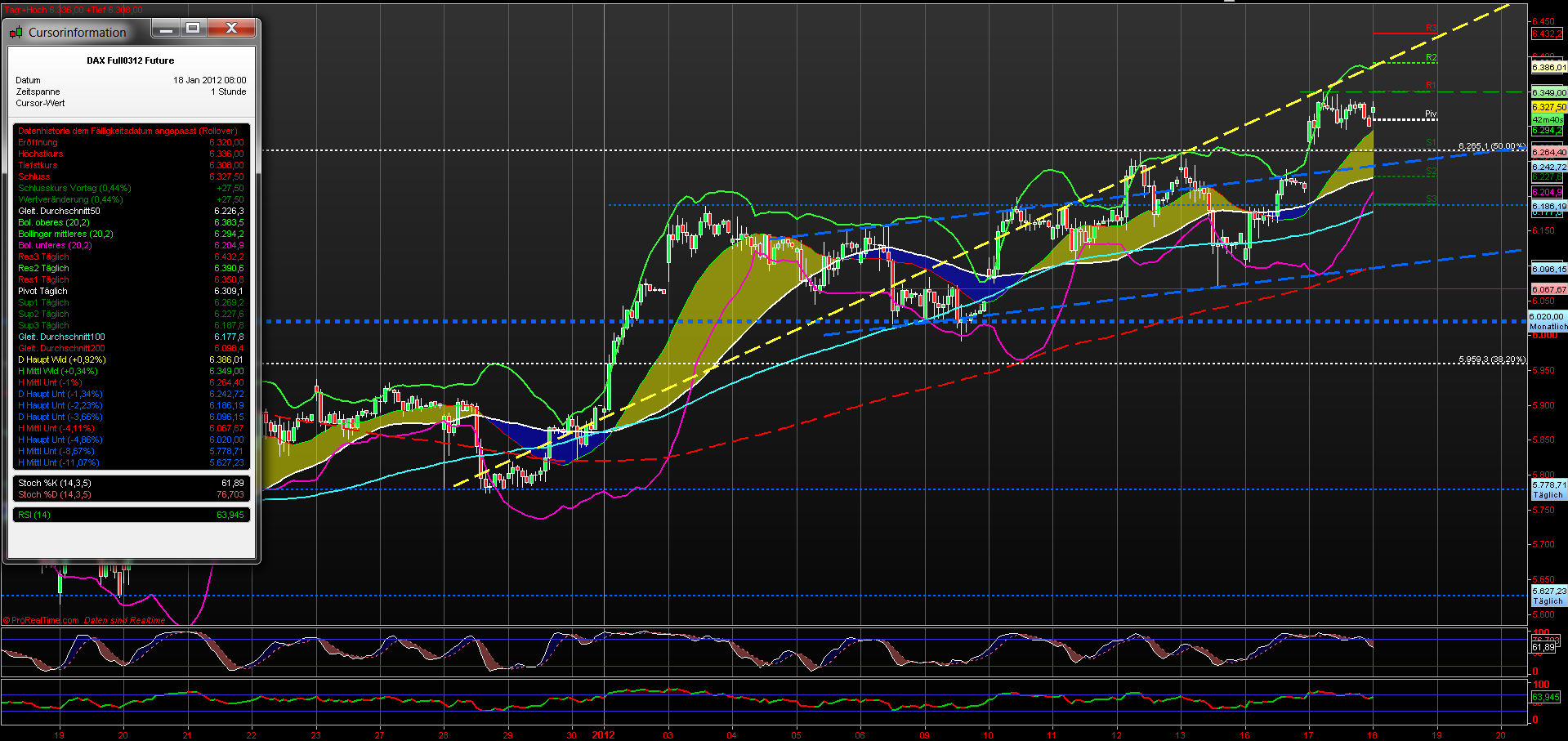Click the pink 6.204,9 Bollinger price badge

(x=1548, y=191)
